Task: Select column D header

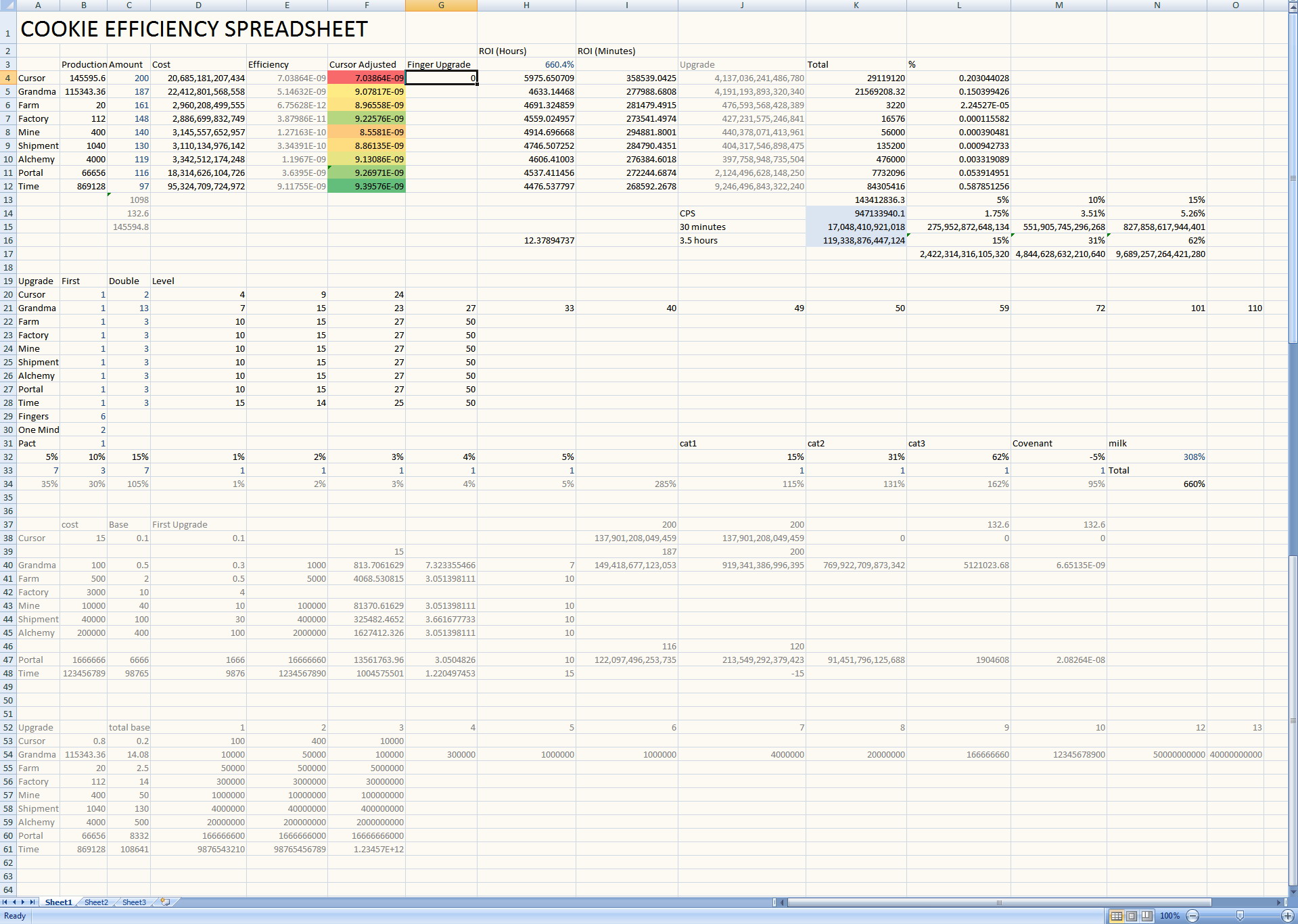Action: point(198,5)
